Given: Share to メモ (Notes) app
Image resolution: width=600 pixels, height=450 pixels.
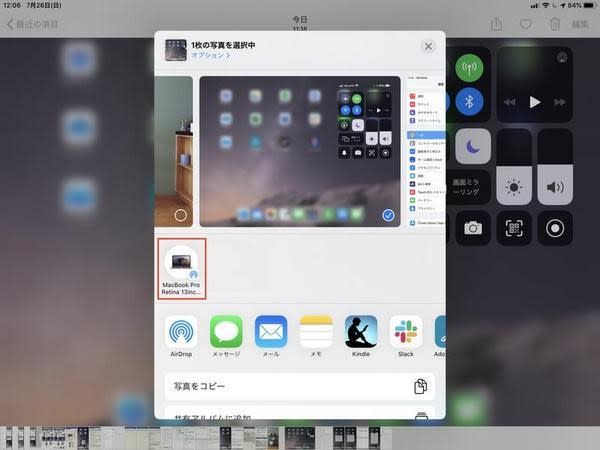Looking at the screenshot, I should (x=316, y=331).
